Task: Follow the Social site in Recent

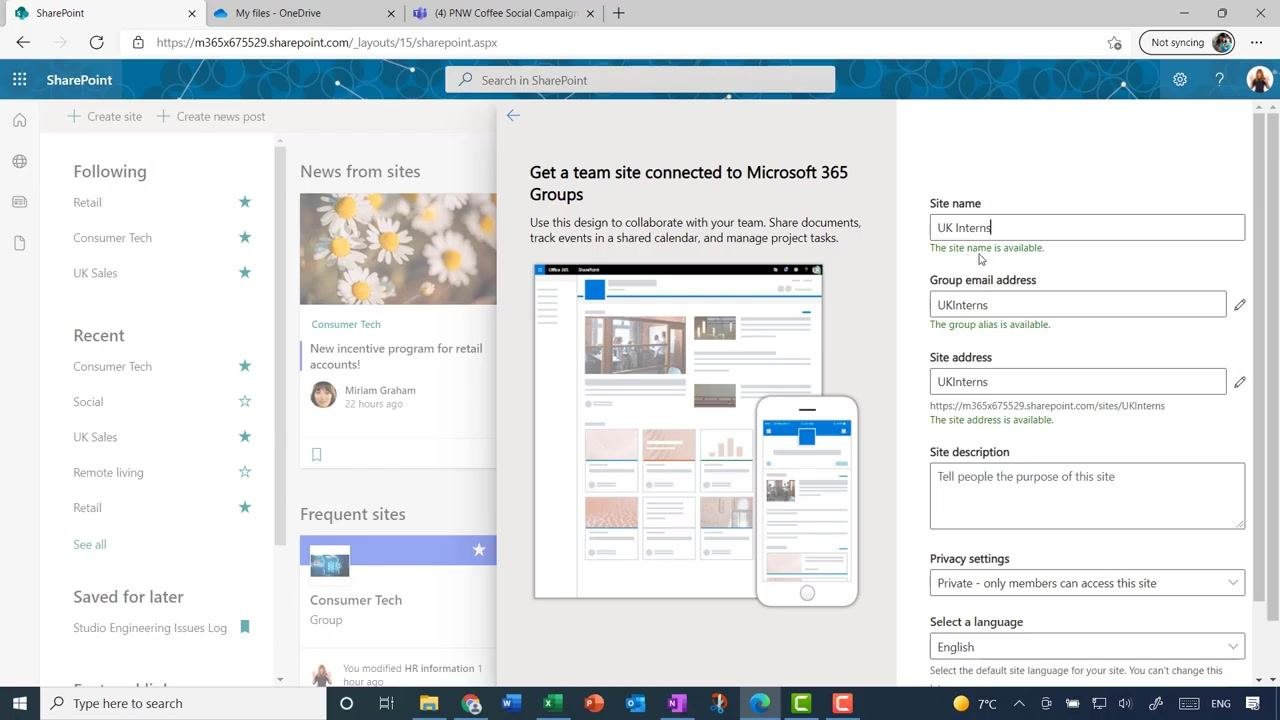Action: [244, 401]
